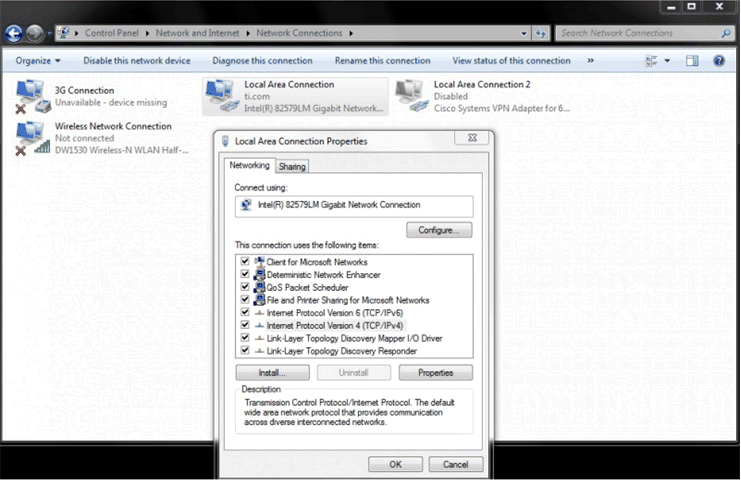Click the Local Area Connection 2 adapter icon
This screenshot has width=741, height=480.
(411, 95)
